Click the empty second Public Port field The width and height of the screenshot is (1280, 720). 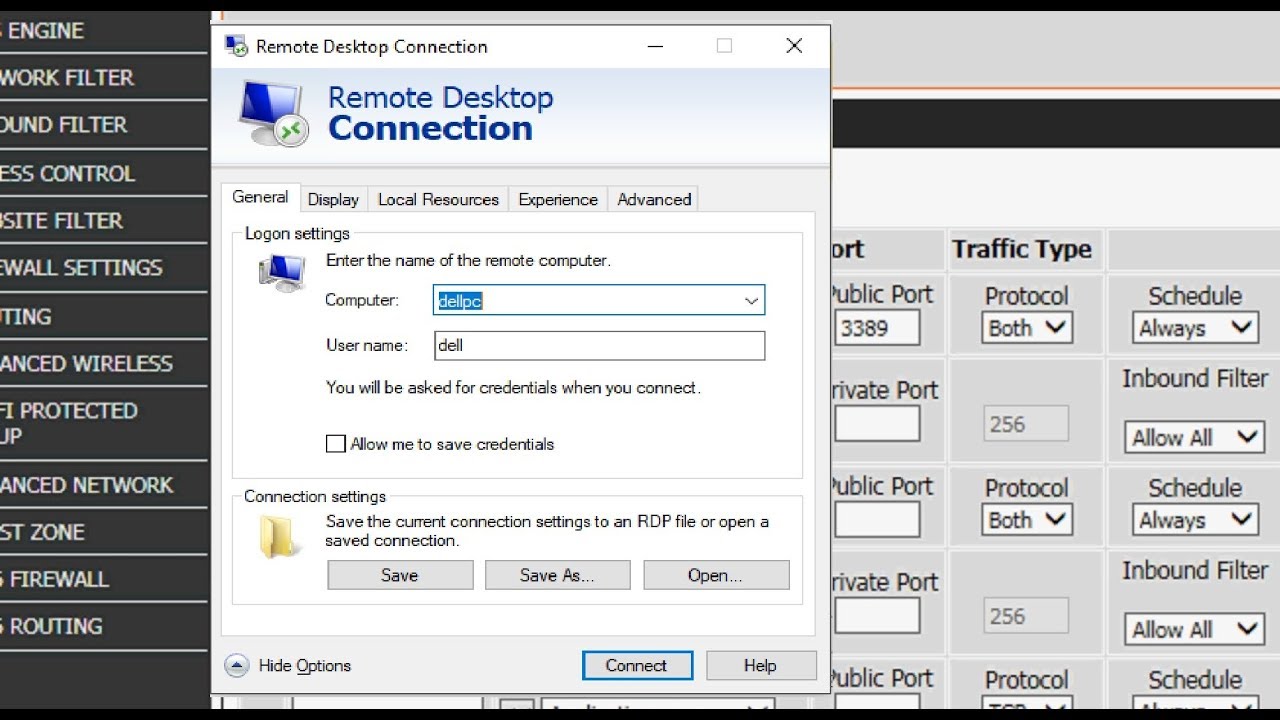[x=877, y=520]
